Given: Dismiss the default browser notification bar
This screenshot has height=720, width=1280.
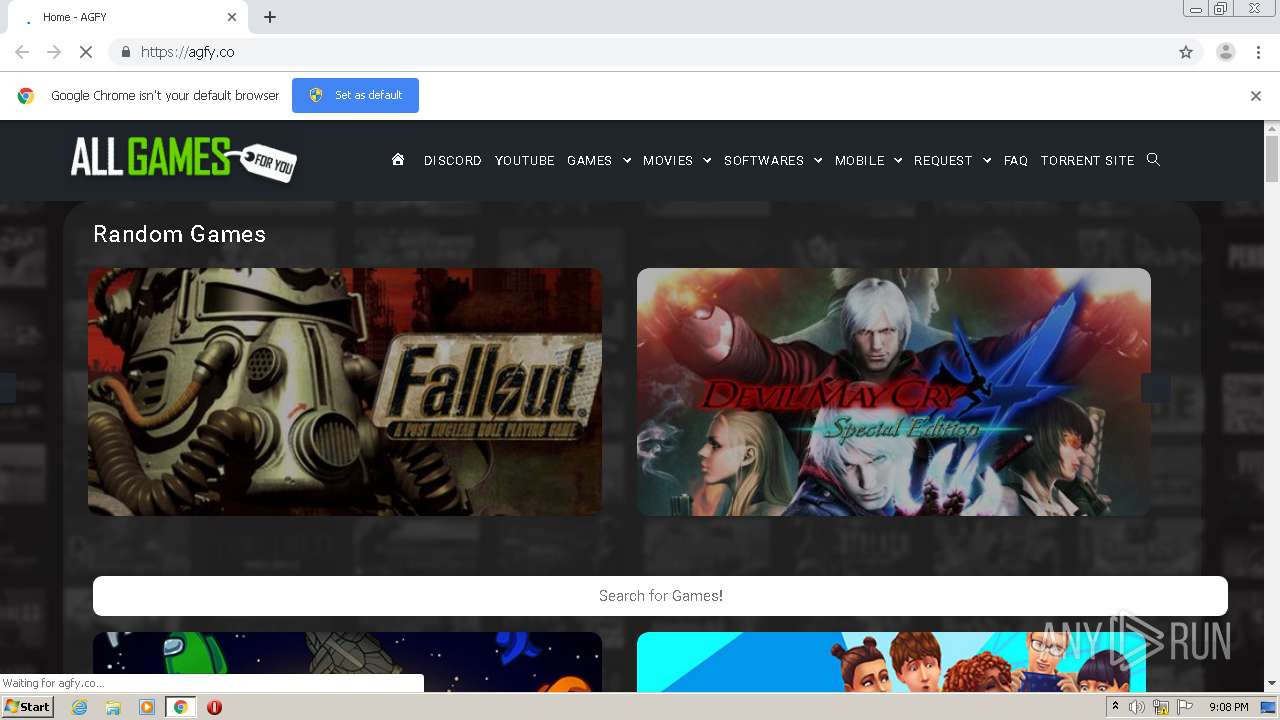Looking at the screenshot, I should [x=1255, y=96].
